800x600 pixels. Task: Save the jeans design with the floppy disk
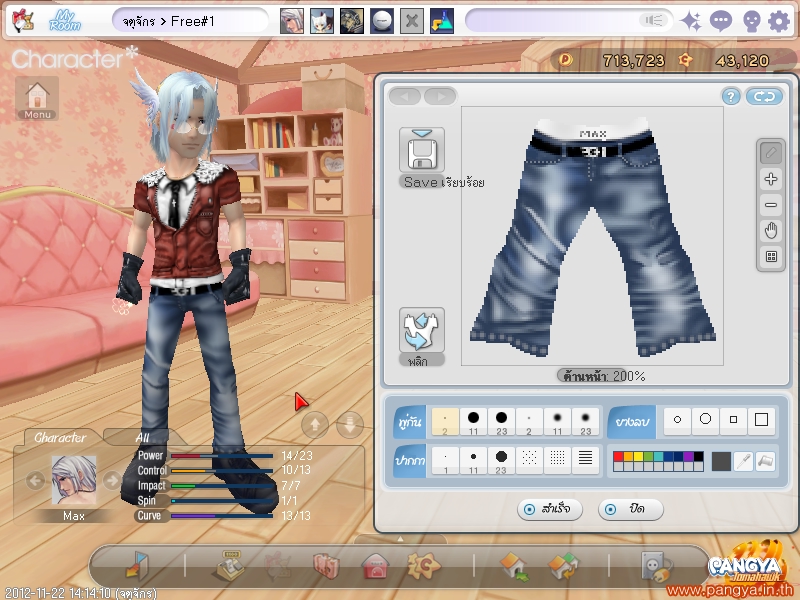[421, 151]
